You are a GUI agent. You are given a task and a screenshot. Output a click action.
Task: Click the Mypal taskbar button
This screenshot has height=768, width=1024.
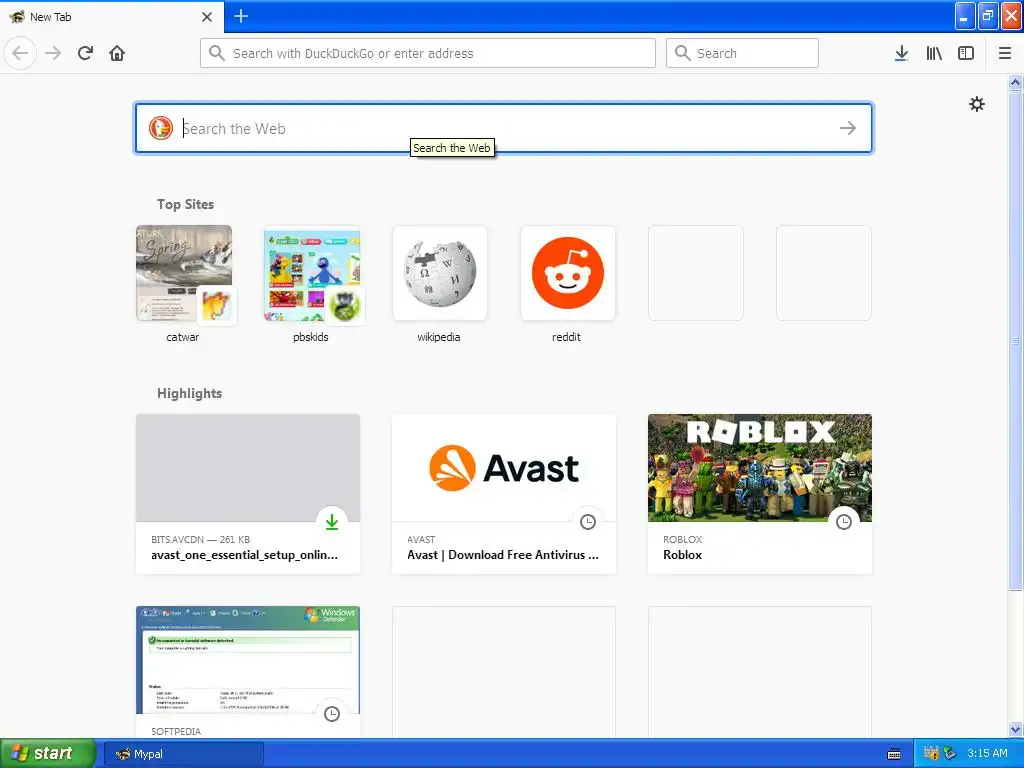point(184,754)
